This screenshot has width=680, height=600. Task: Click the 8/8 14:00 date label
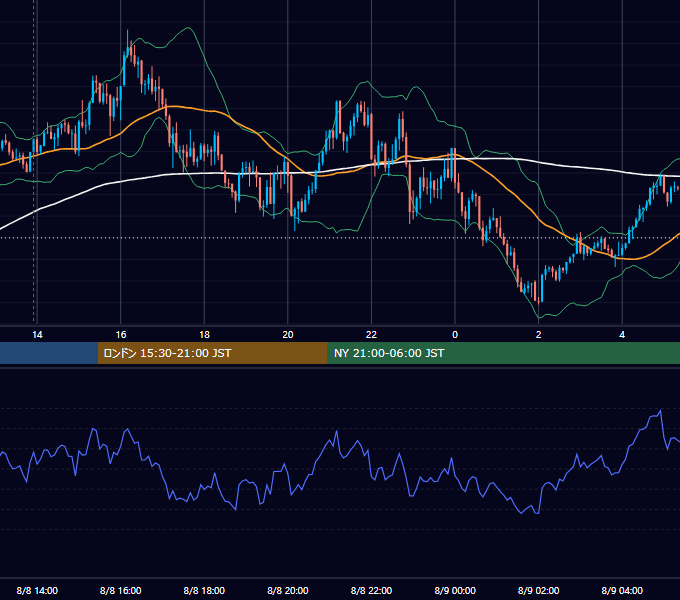pyautogui.click(x=37, y=590)
